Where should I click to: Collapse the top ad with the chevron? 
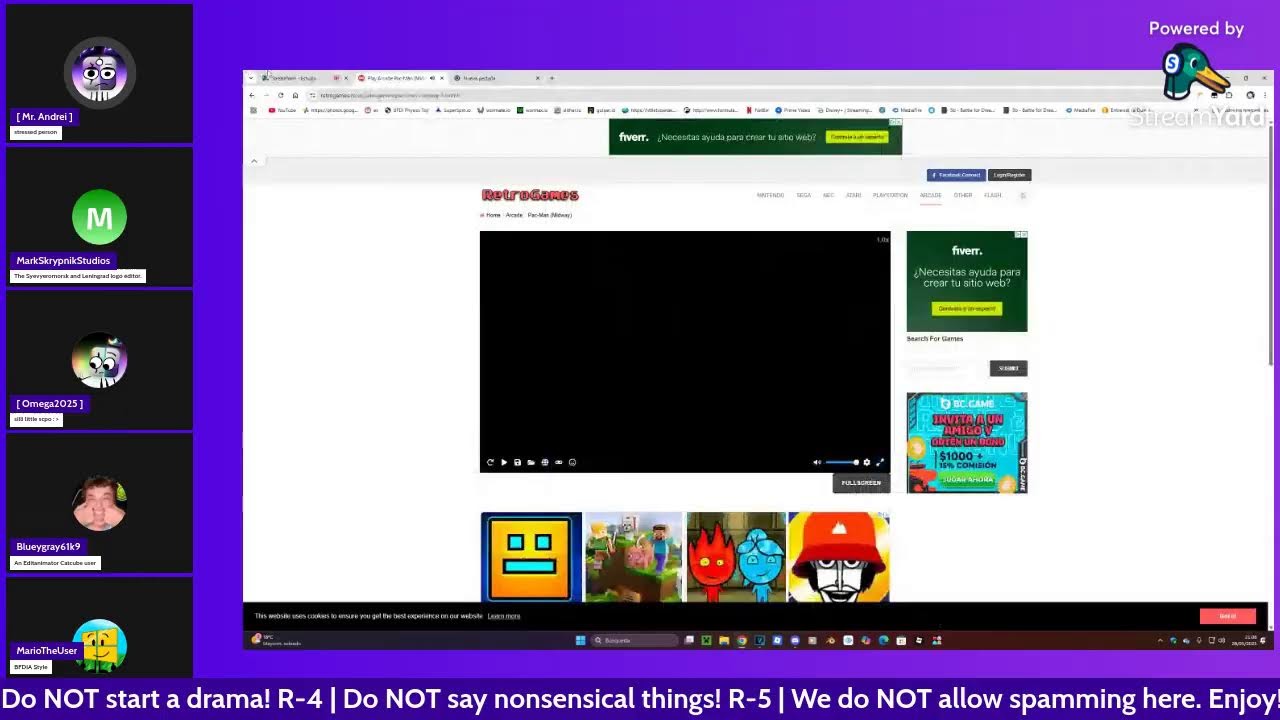tap(254, 161)
